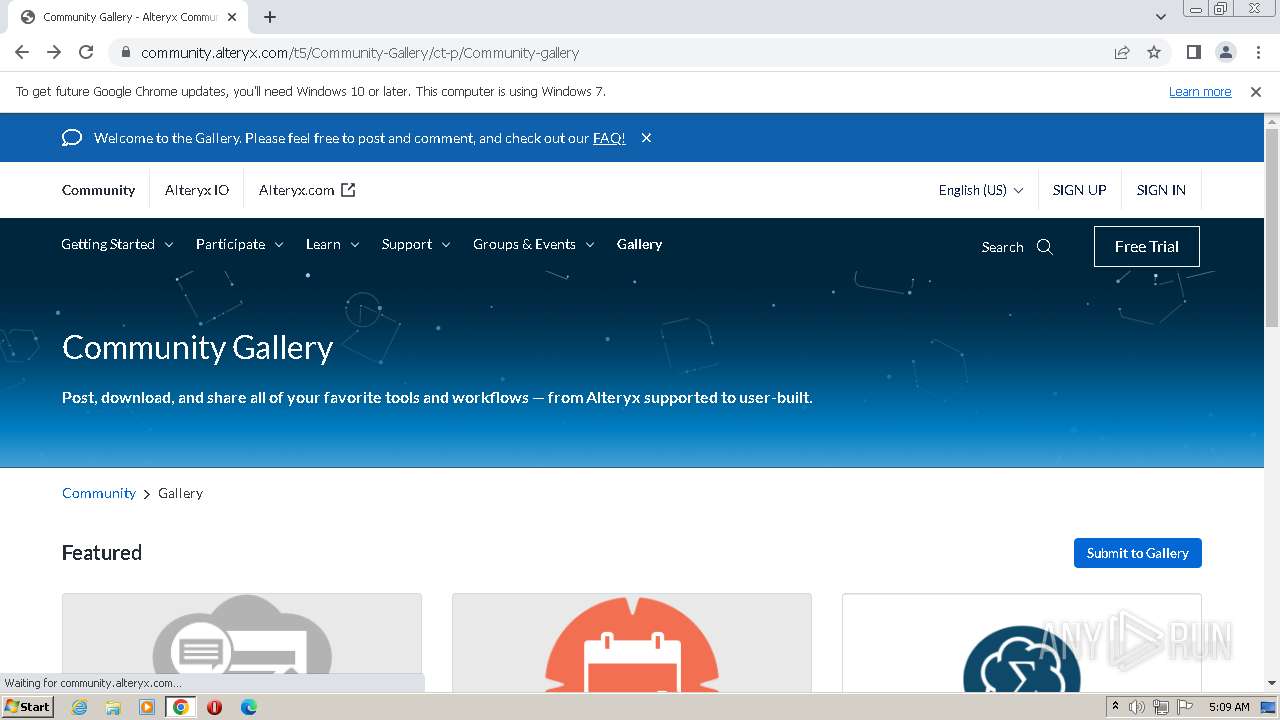This screenshot has height=720, width=1280.
Task: Click the SIGN UP link
Action: pyautogui.click(x=1079, y=190)
